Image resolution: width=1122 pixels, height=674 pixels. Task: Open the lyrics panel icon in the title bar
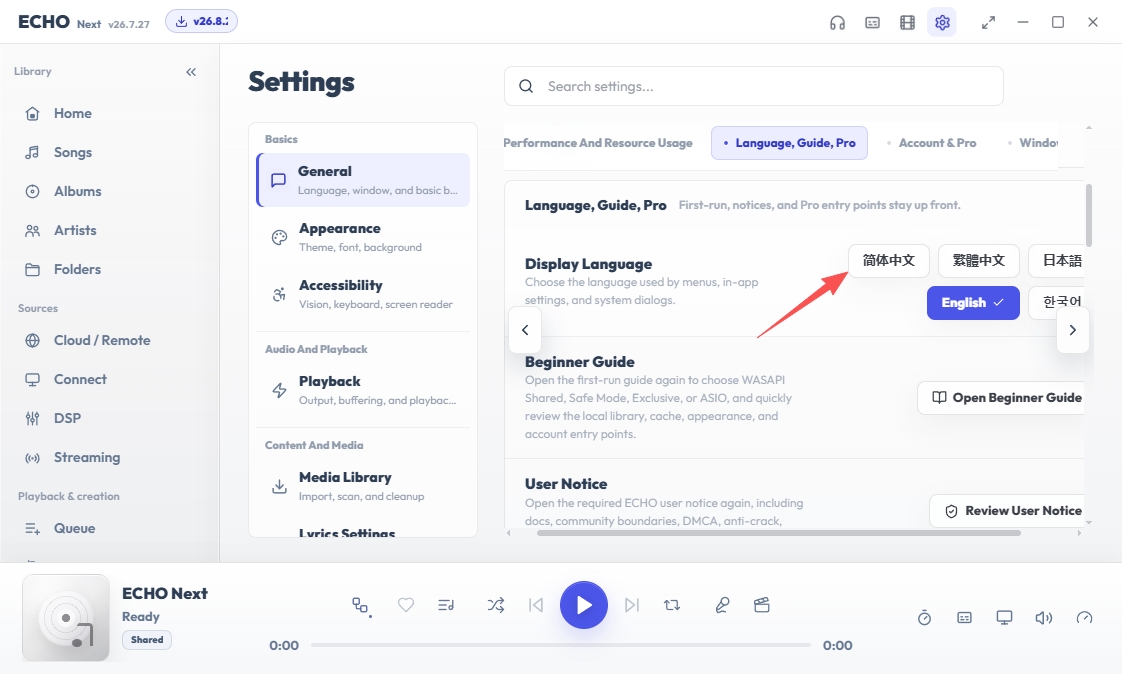pos(872,23)
